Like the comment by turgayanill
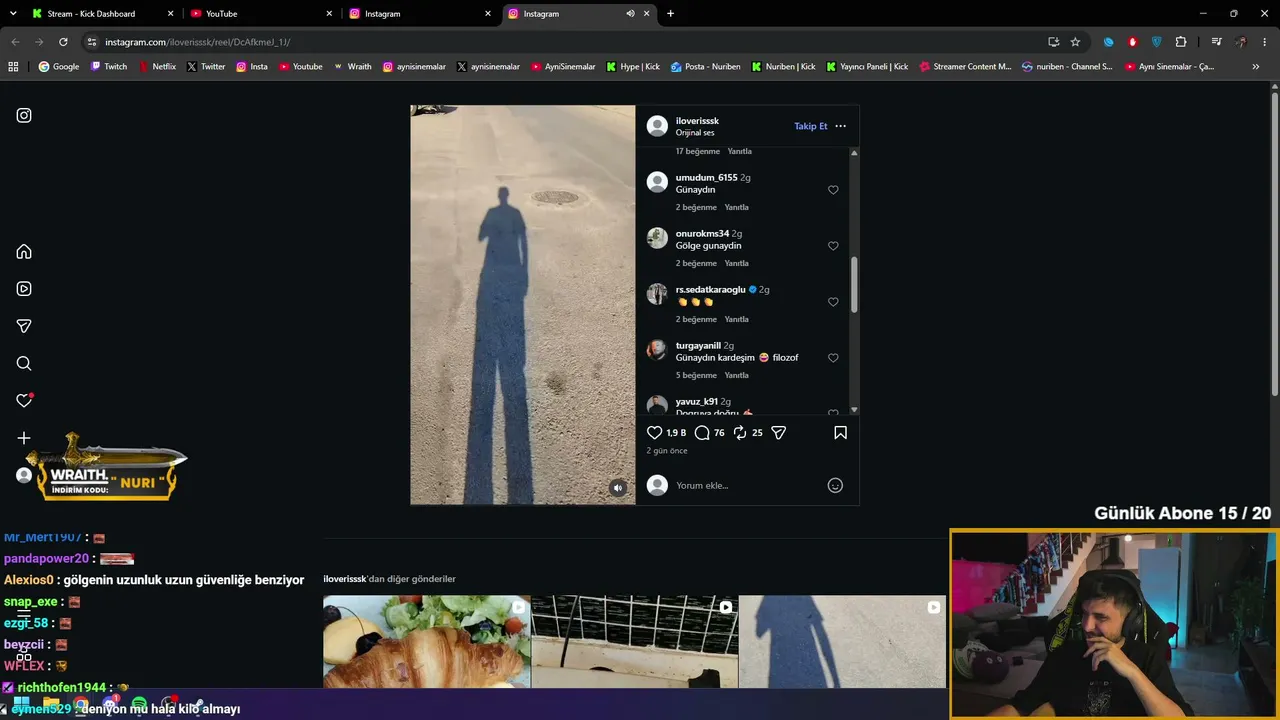Viewport: 1280px width, 720px height. click(833, 358)
